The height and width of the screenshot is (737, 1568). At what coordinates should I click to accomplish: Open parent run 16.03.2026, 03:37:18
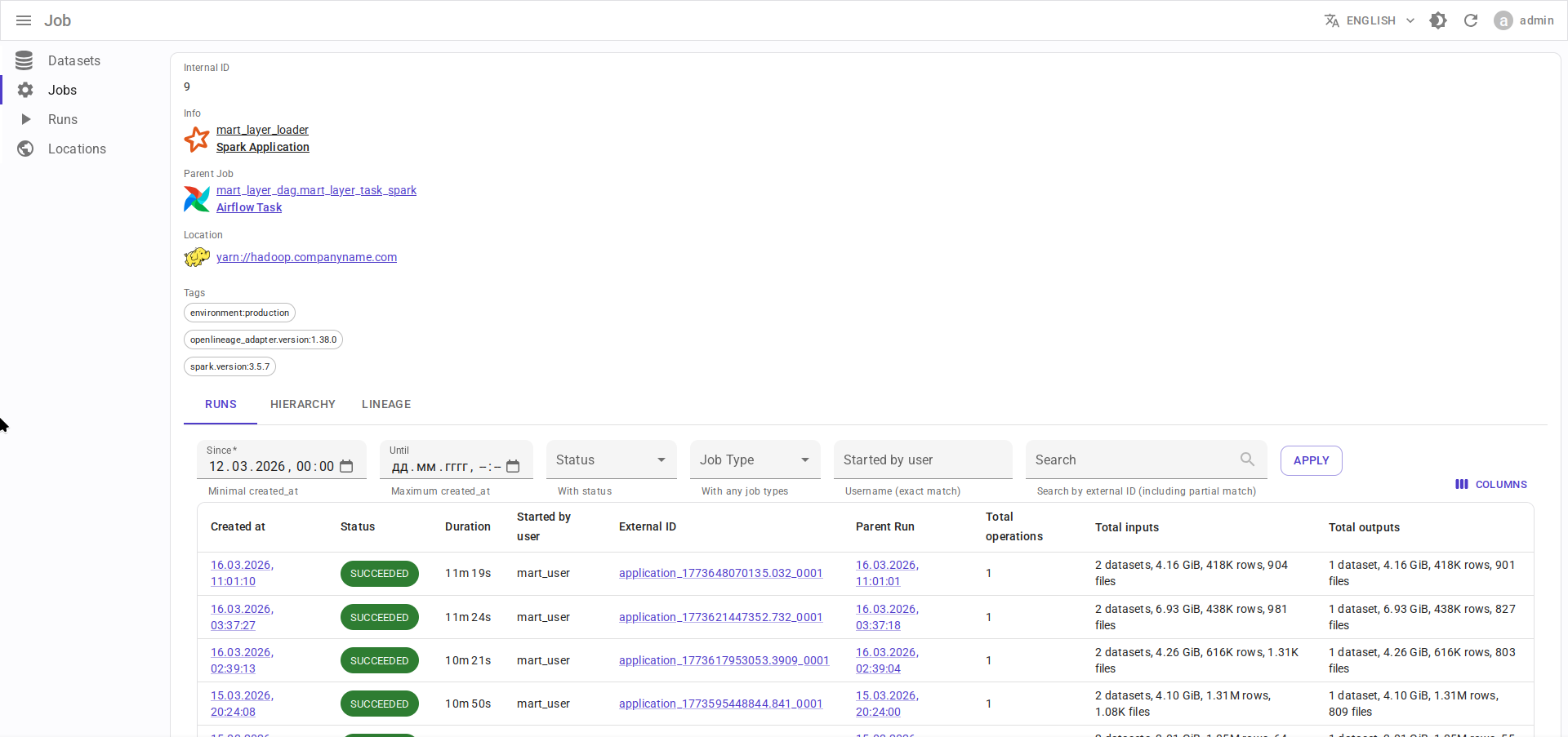[x=887, y=617]
